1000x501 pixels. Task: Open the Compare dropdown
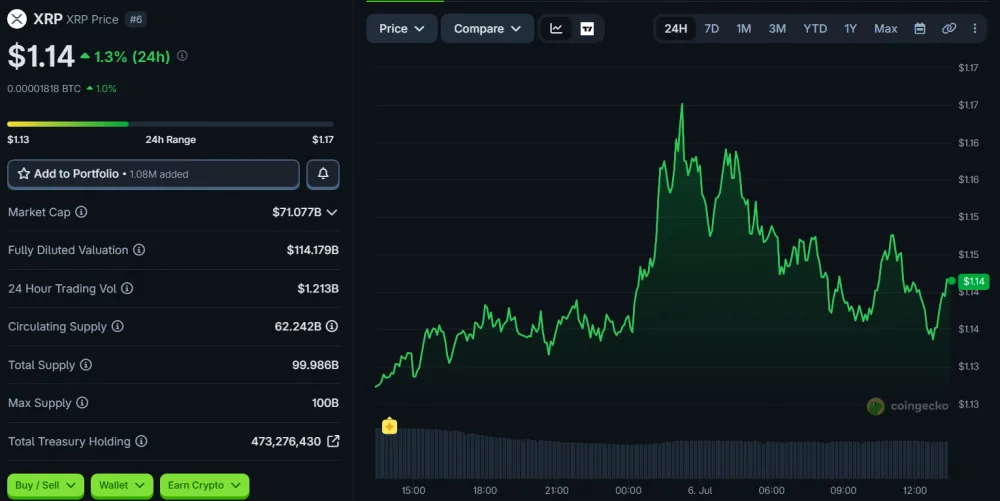tap(487, 29)
